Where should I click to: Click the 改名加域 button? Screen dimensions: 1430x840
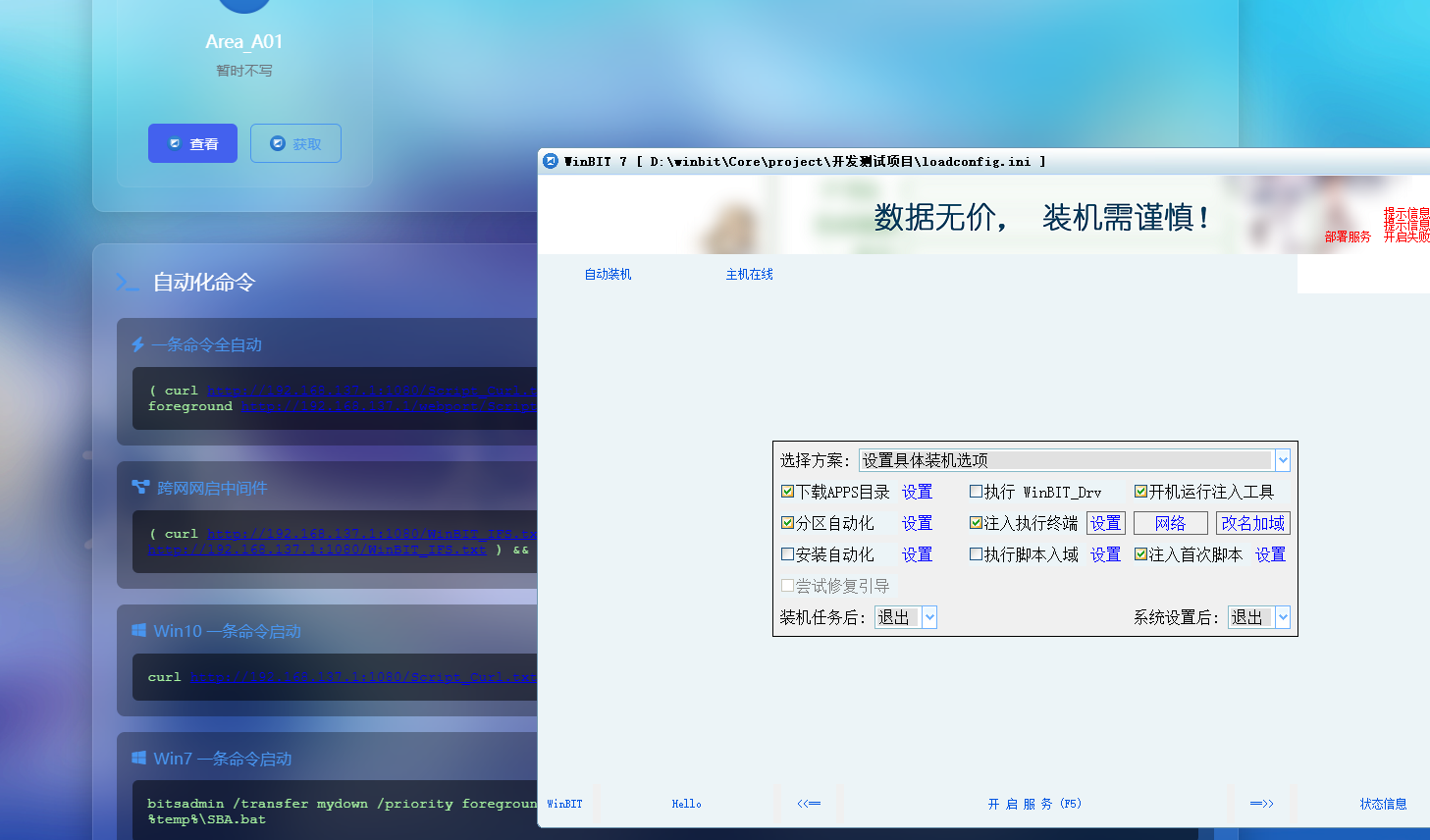[1252, 523]
